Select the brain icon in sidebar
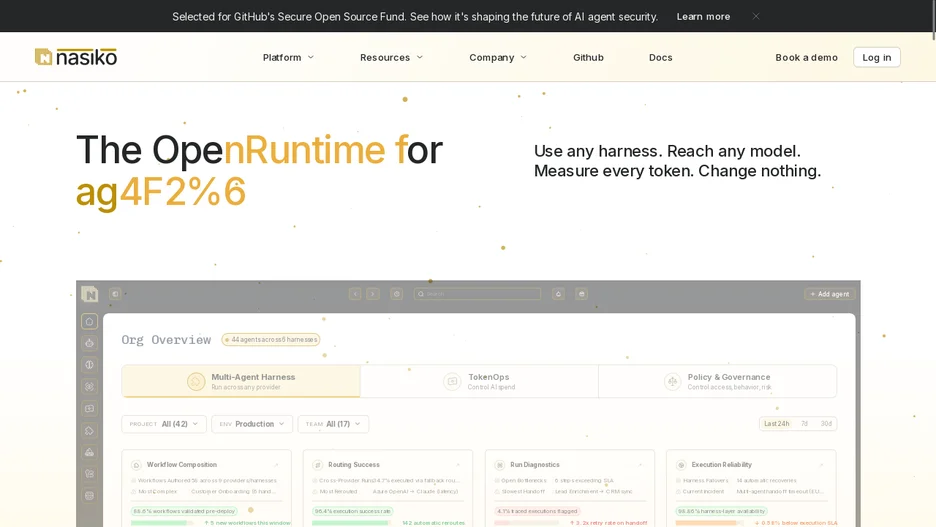The image size is (936, 527). 90,365
